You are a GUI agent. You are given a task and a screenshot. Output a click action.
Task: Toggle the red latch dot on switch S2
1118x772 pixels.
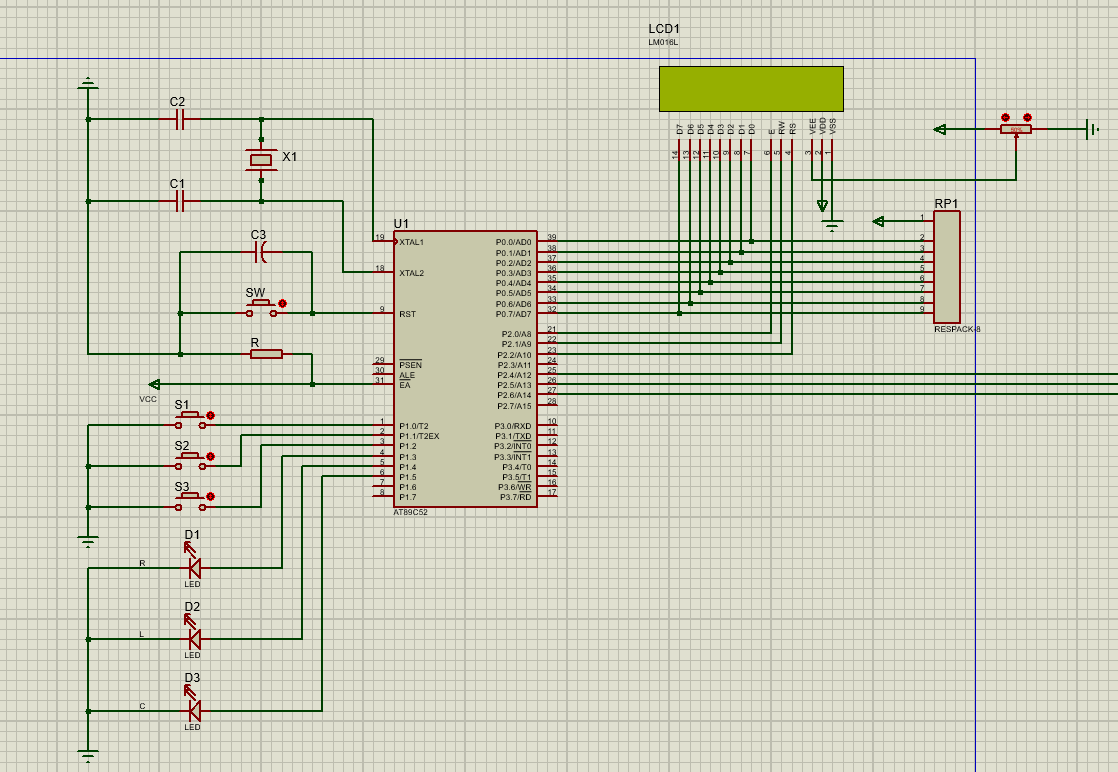point(210,456)
